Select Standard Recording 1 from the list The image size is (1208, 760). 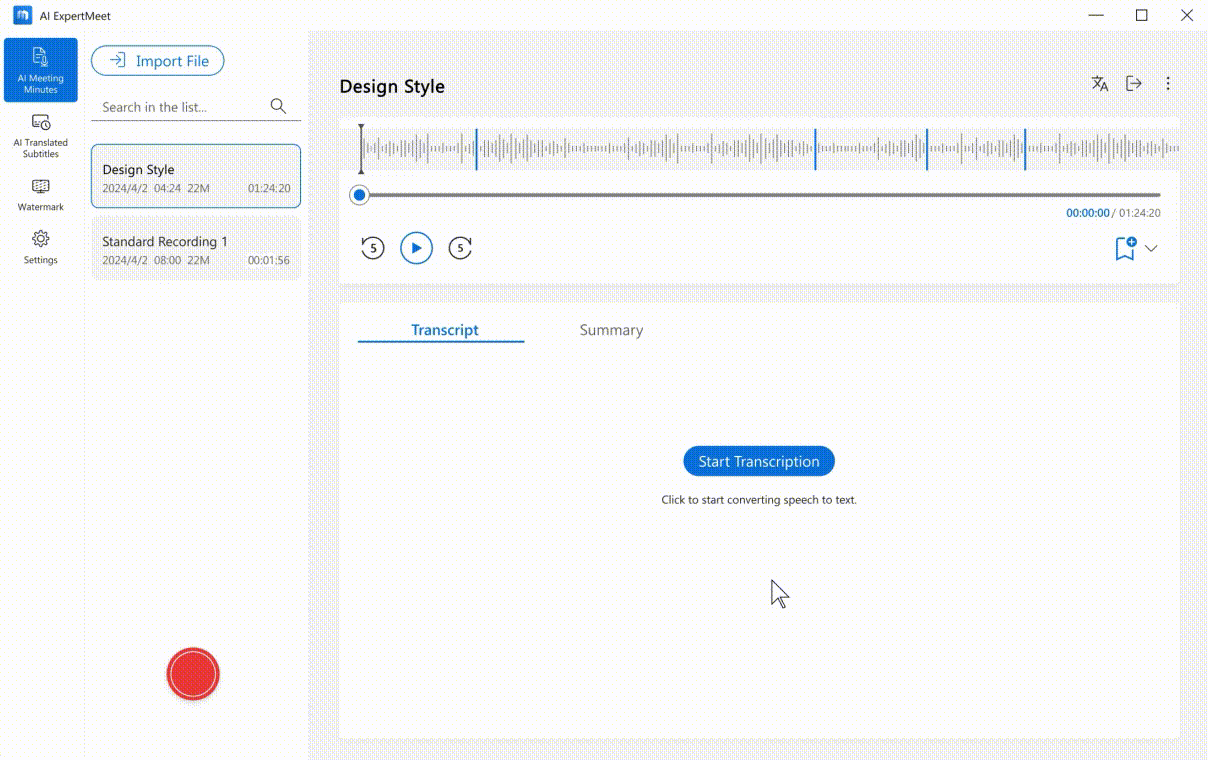tap(196, 249)
